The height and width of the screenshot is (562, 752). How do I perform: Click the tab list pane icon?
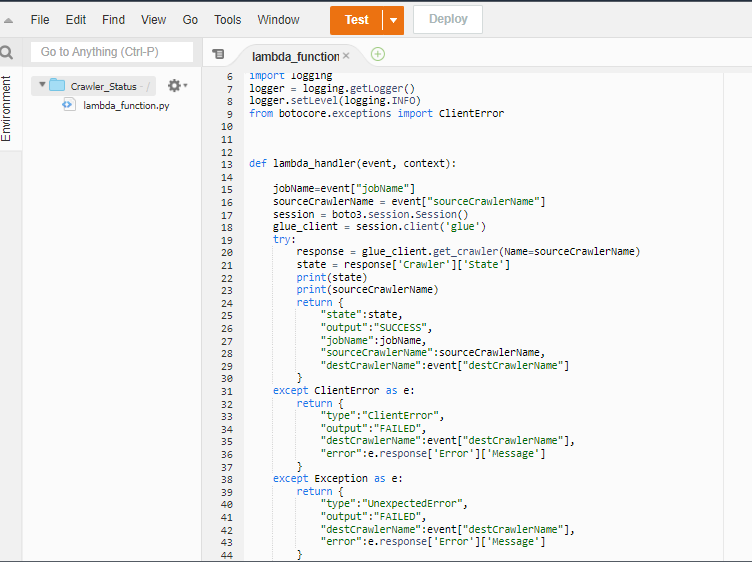(x=218, y=55)
